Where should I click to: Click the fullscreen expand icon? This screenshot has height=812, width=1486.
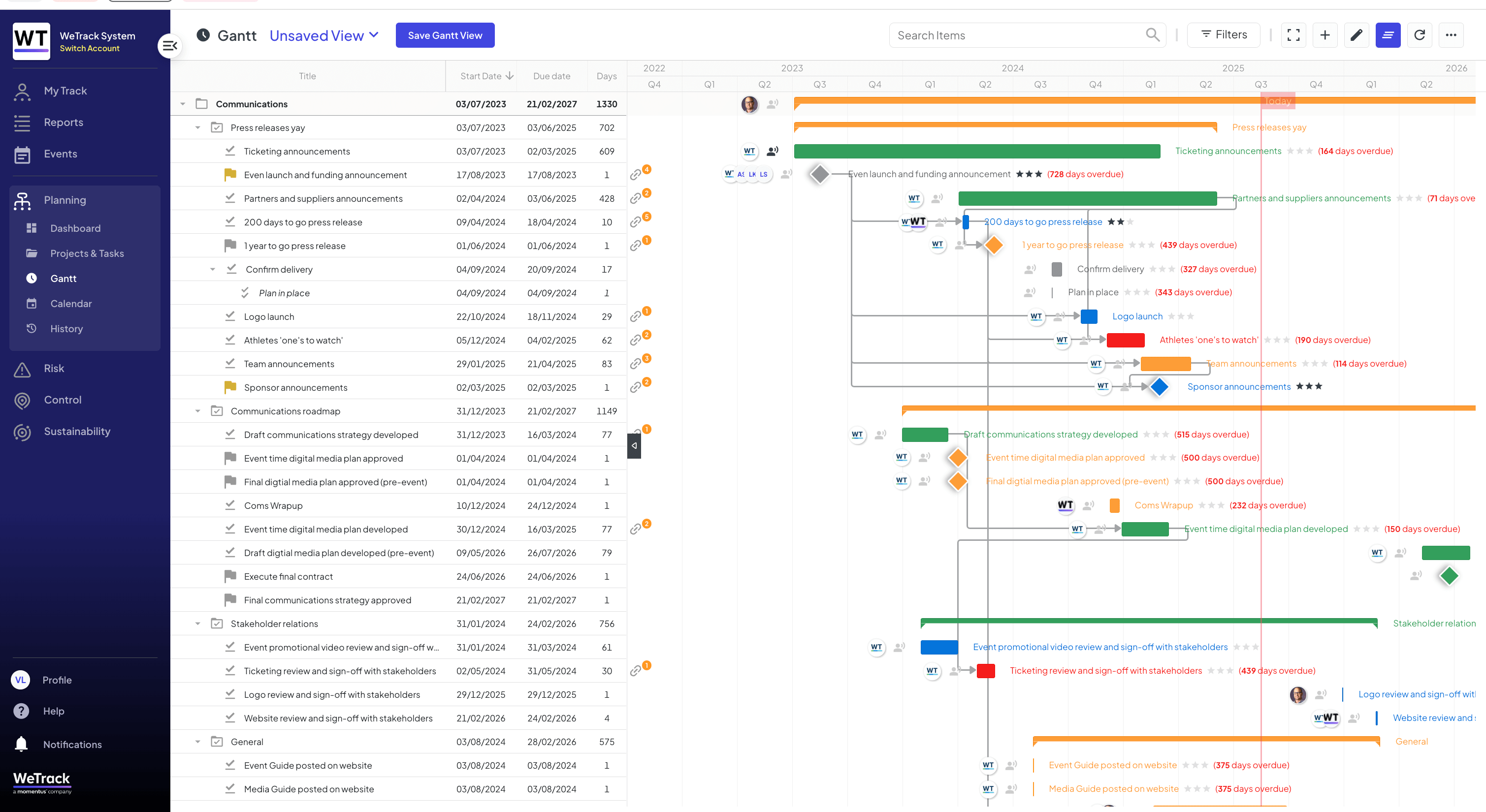(x=1293, y=35)
